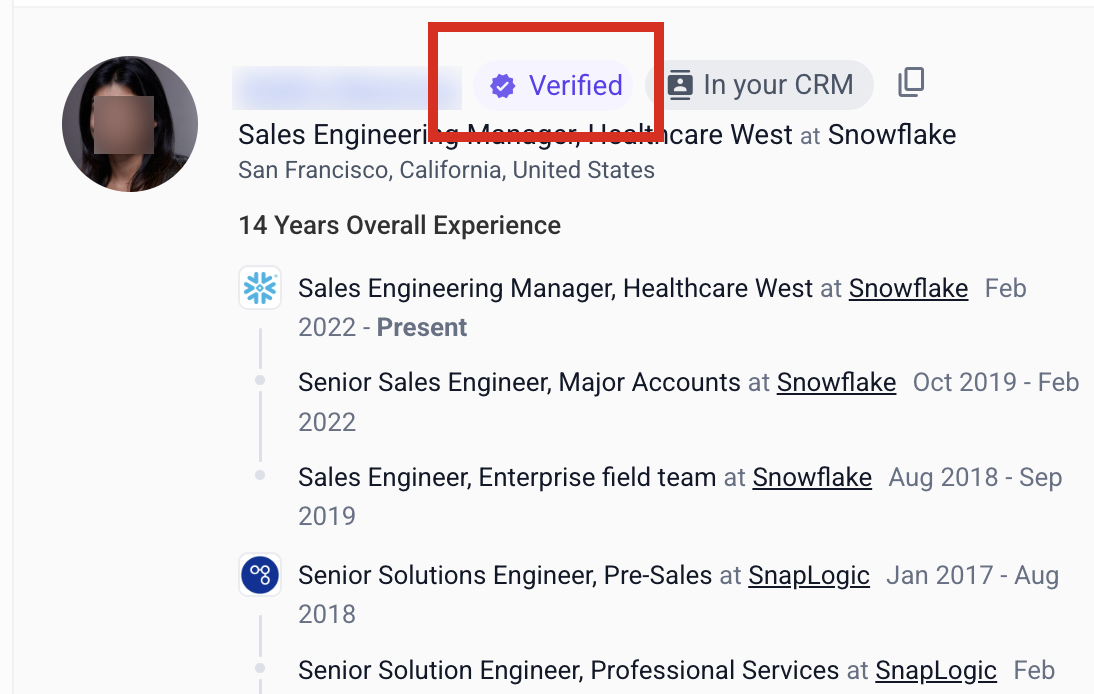Click the blurred contact name
Image resolution: width=1094 pixels, height=694 pixels.
tap(346, 88)
